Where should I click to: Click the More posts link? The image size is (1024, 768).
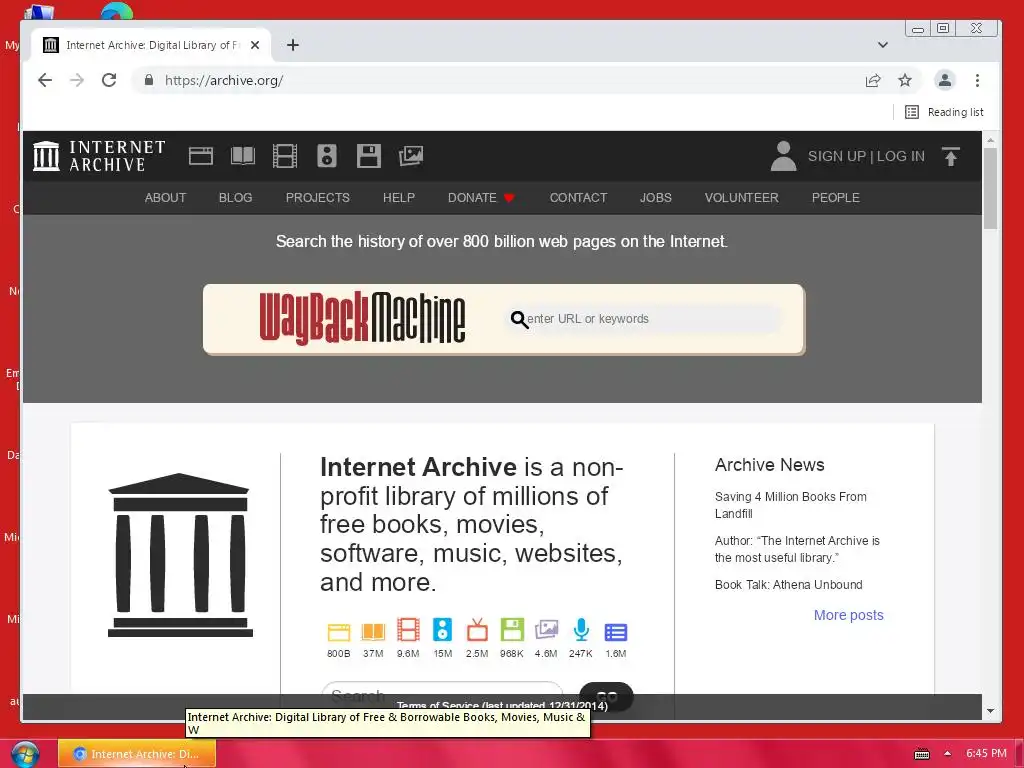(848, 615)
